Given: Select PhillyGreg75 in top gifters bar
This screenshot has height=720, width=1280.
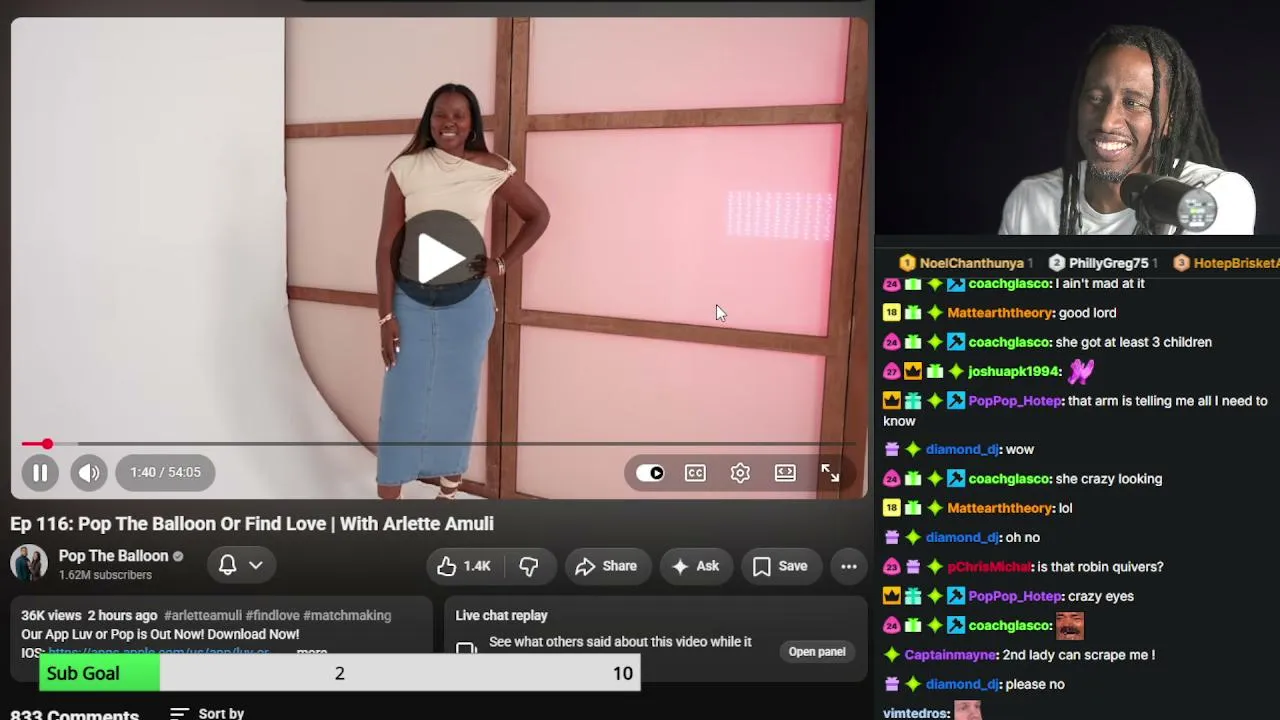Looking at the screenshot, I should pyautogui.click(x=1108, y=263).
